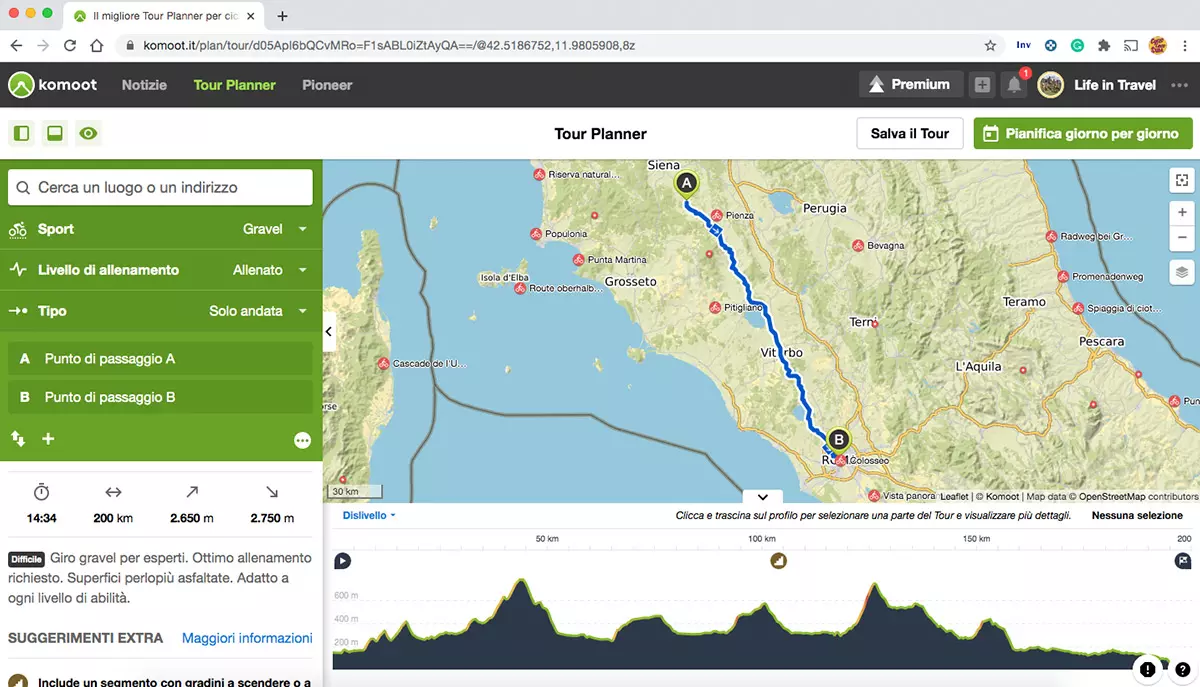The width and height of the screenshot is (1200, 687).
Task: Toggle the bottom elevation panel view
Action: point(55,133)
